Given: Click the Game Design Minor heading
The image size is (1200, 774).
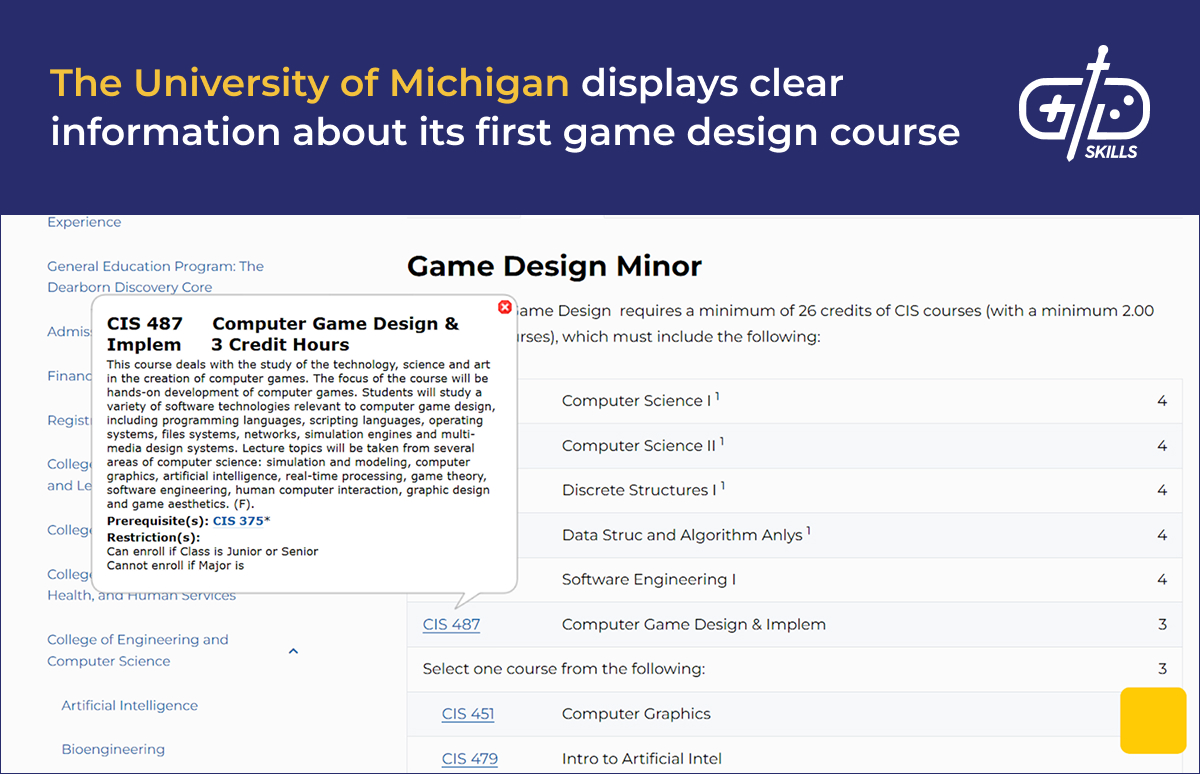Looking at the screenshot, I should [x=554, y=266].
